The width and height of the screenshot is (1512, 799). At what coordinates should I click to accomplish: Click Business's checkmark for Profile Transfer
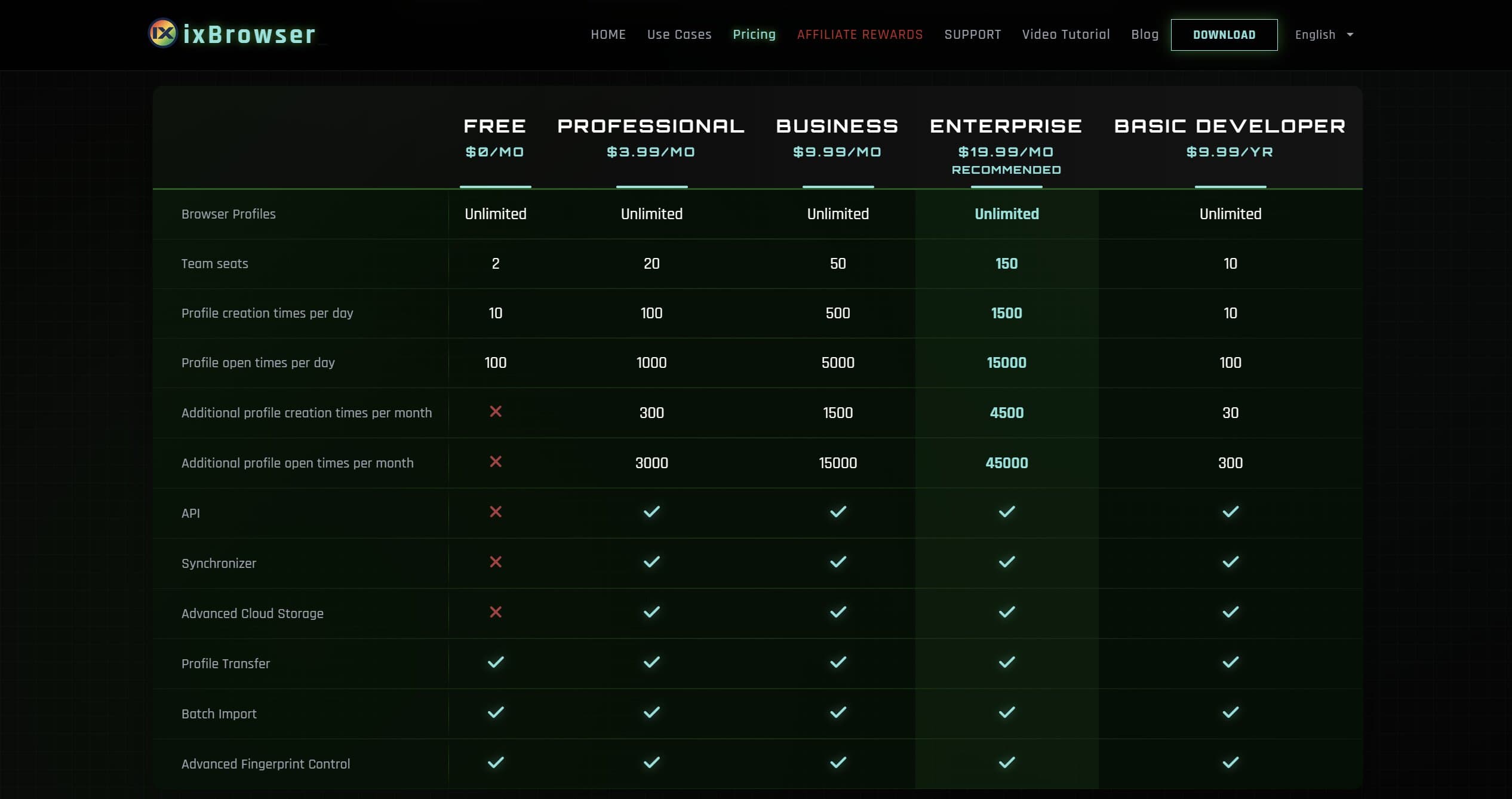[x=838, y=662]
